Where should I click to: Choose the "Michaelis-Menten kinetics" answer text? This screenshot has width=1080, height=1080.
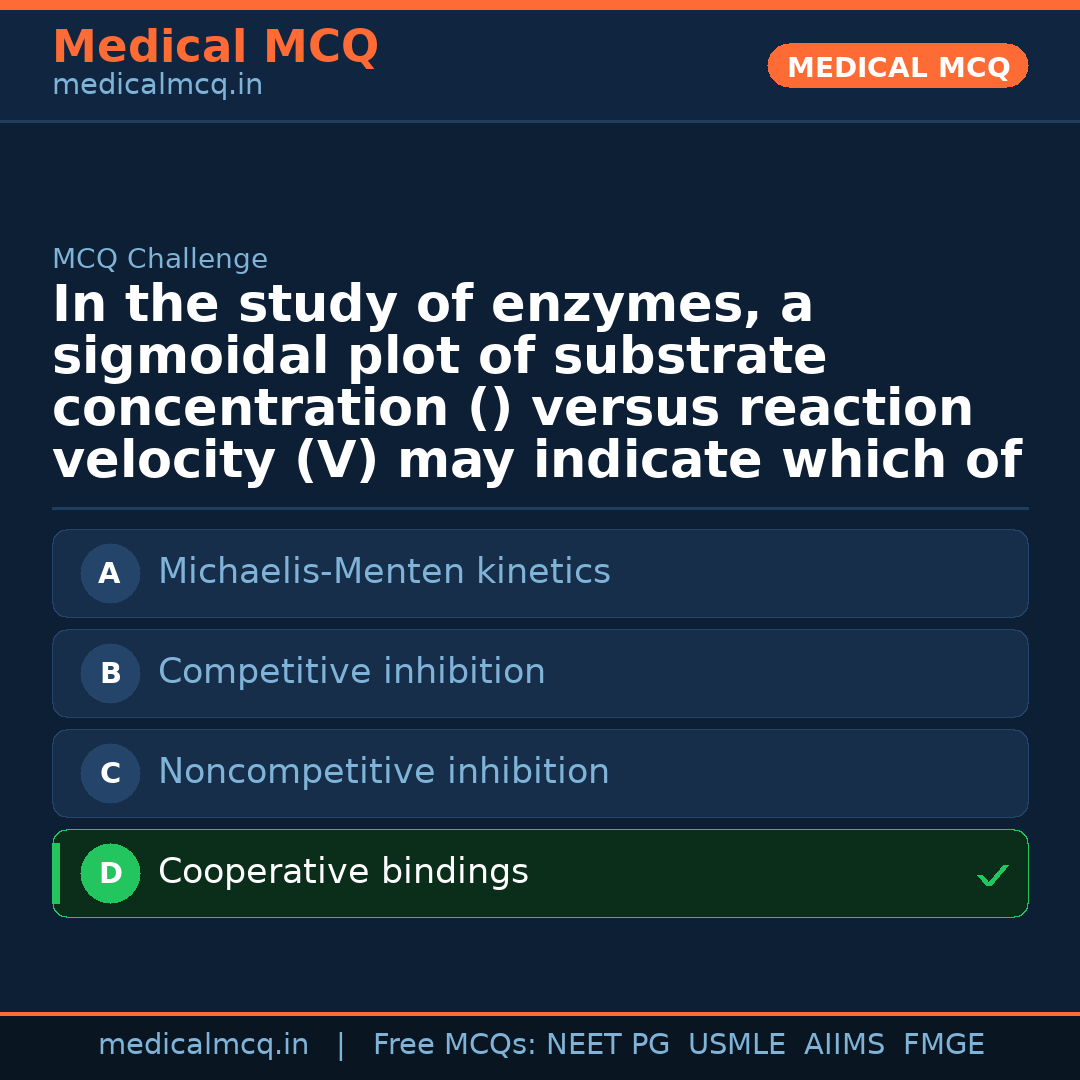[x=384, y=572]
